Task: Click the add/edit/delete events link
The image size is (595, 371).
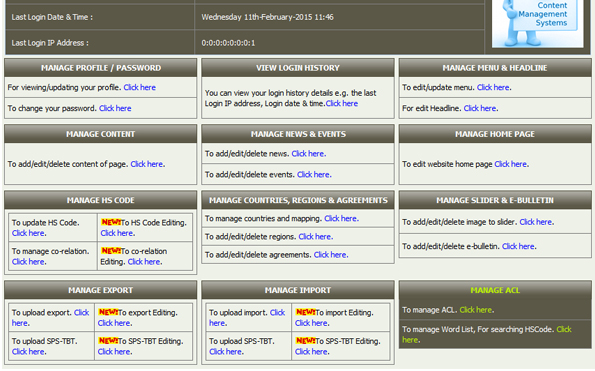Action: [313, 174]
